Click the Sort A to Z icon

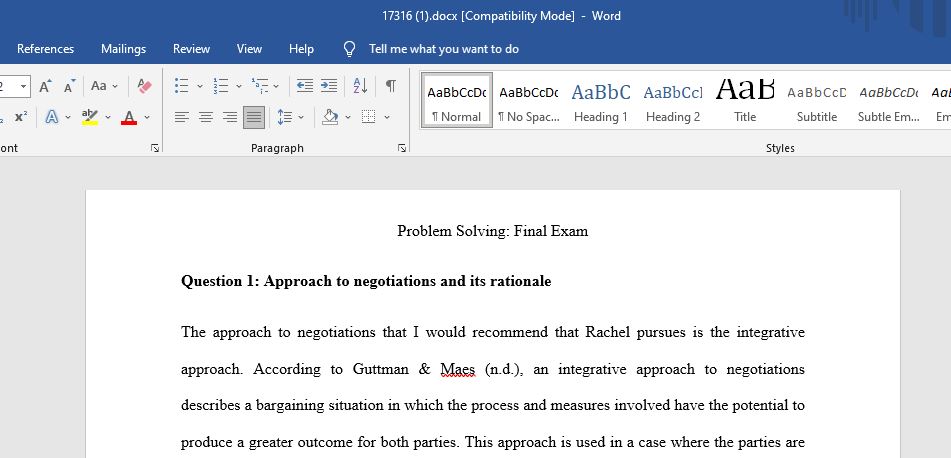click(360, 86)
